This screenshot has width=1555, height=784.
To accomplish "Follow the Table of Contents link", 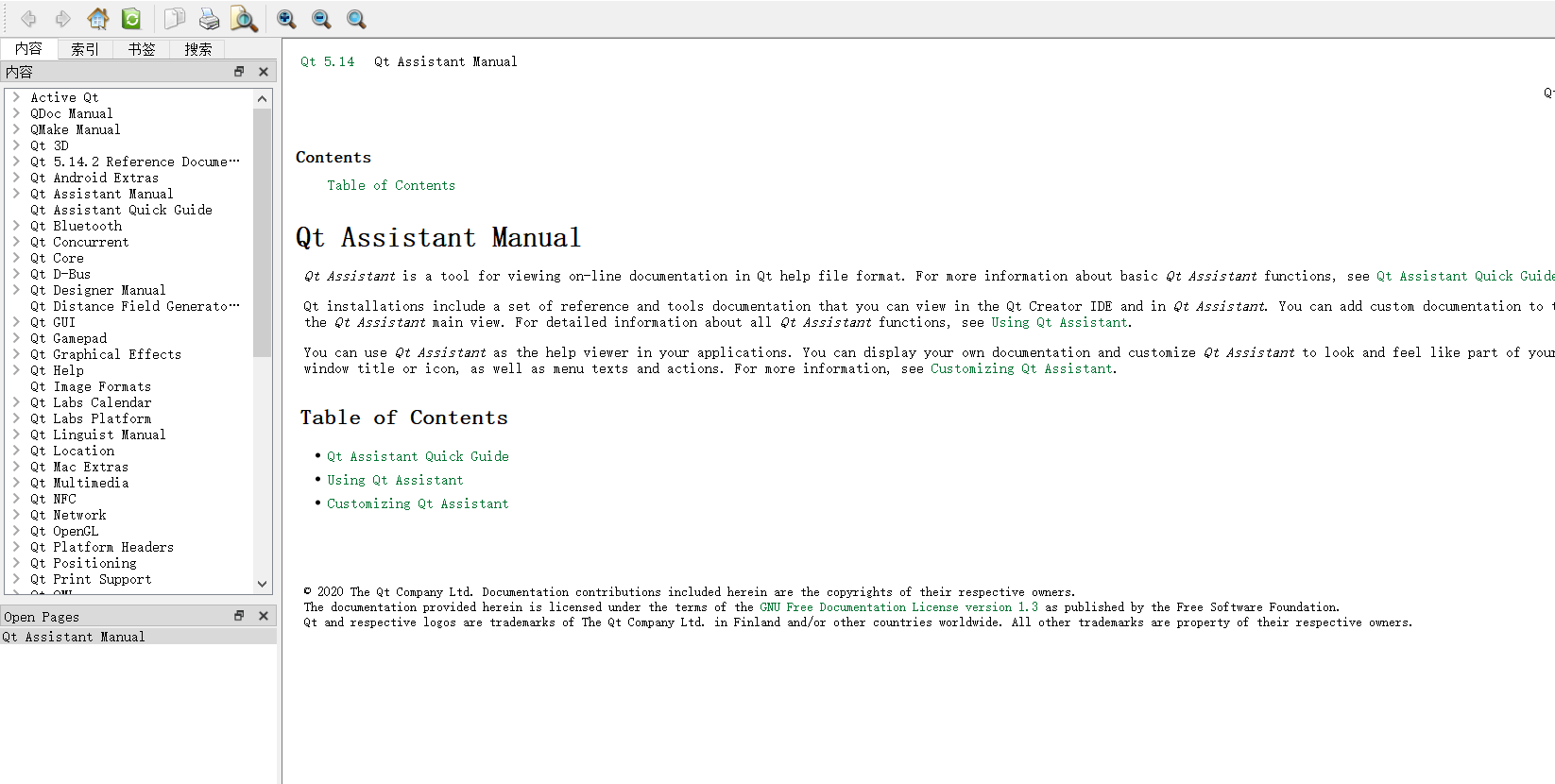I will (x=391, y=185).
